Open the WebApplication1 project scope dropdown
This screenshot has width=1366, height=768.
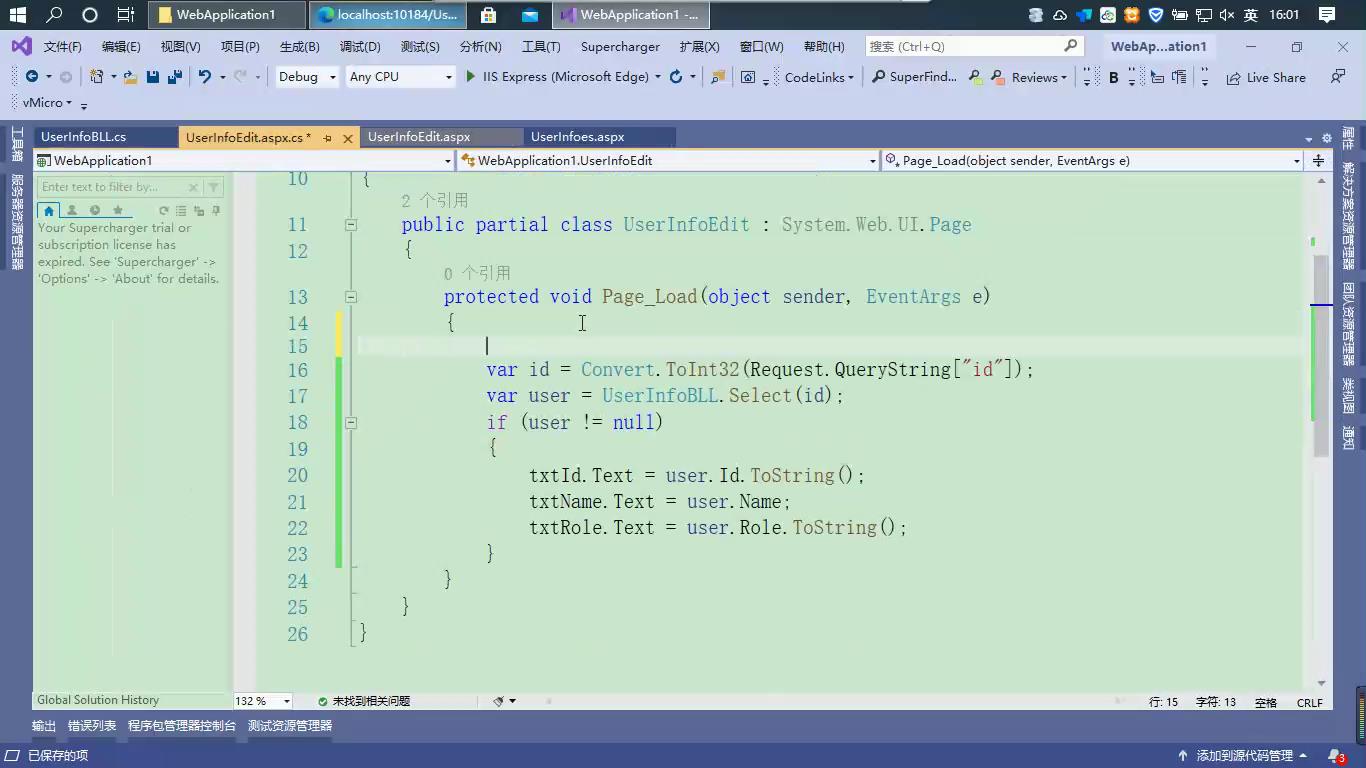tap(244, 160)
